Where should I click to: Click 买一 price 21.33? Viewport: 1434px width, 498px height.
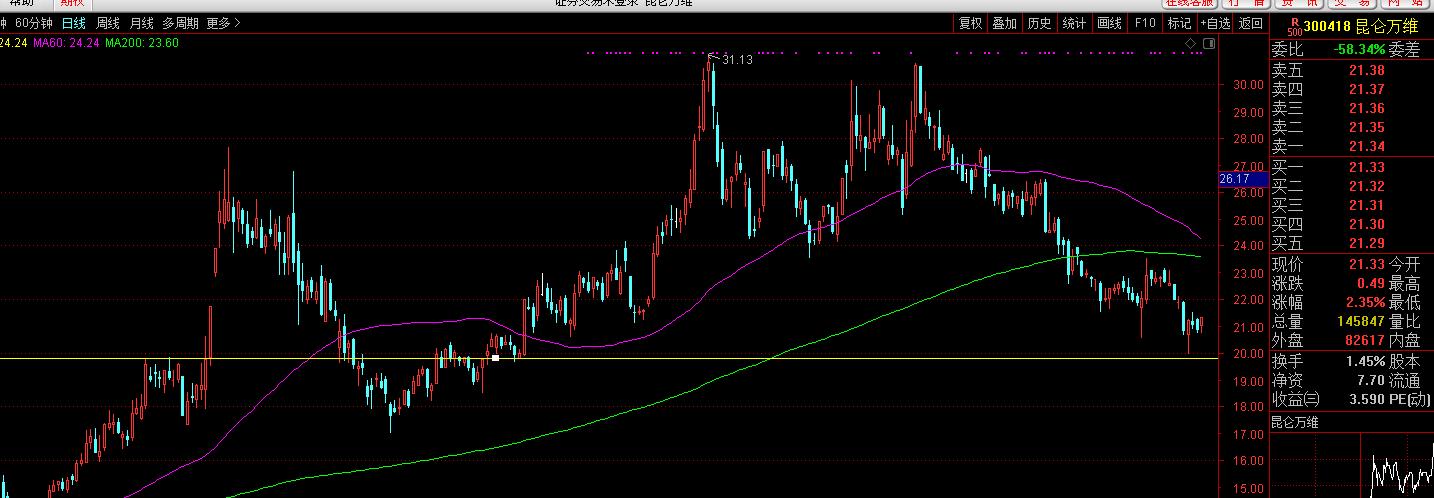[1366, 167]
